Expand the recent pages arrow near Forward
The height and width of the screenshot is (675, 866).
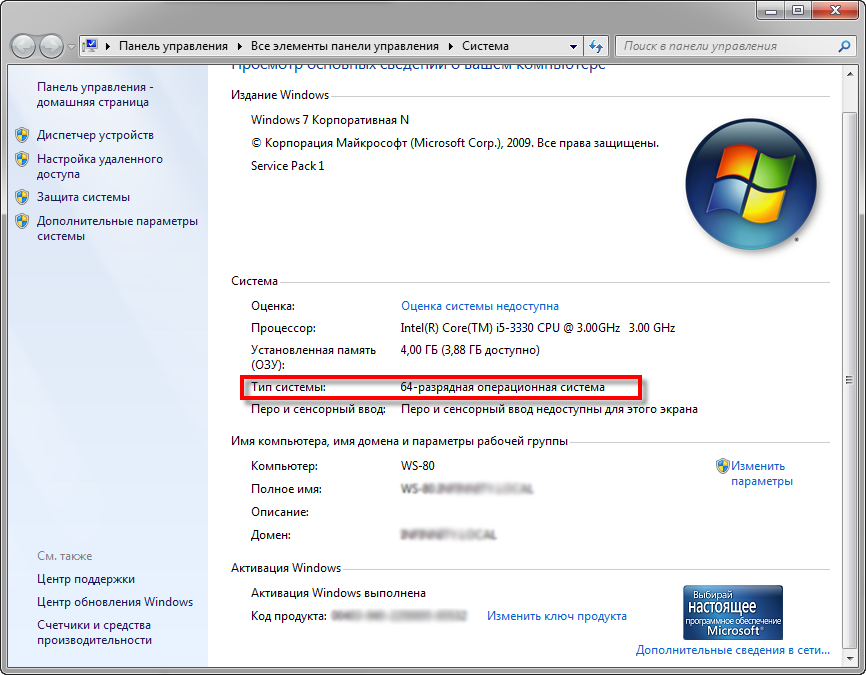[x=71, y=47]
